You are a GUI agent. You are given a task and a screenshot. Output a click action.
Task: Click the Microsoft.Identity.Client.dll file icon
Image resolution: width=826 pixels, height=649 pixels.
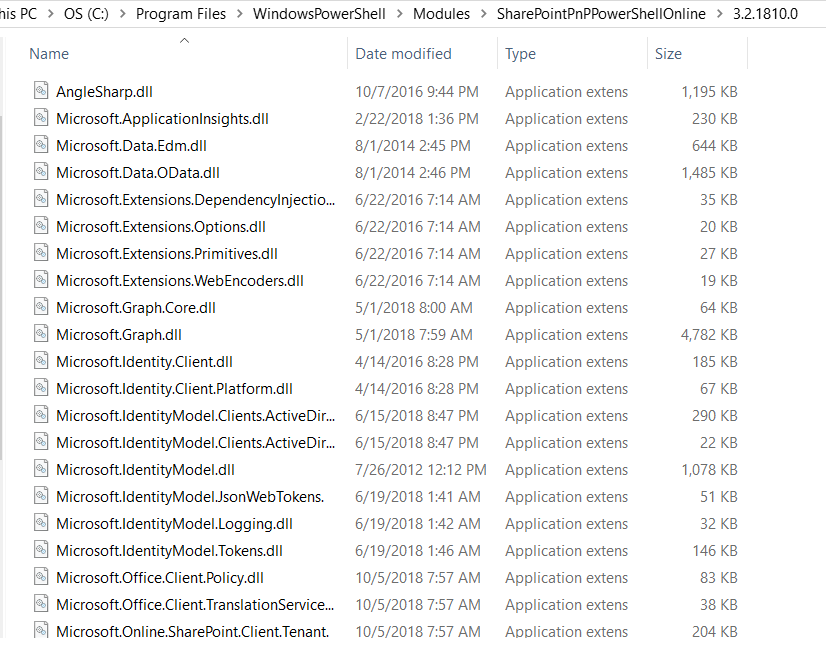pos(41,360)
